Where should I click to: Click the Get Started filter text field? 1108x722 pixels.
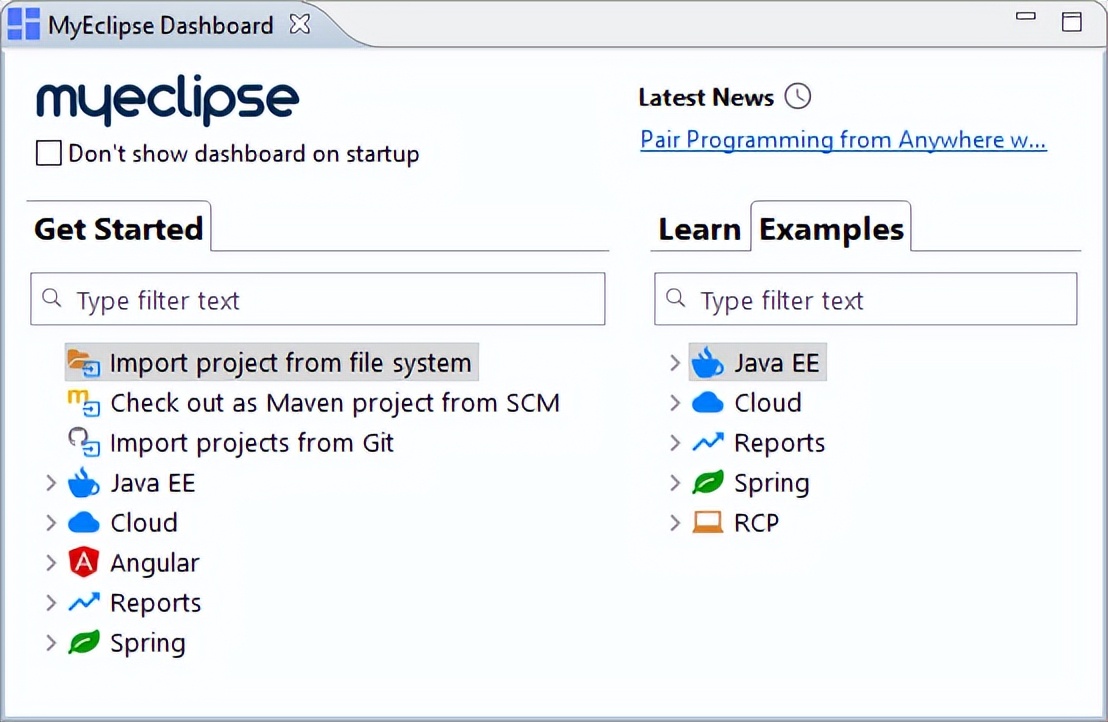330,300
